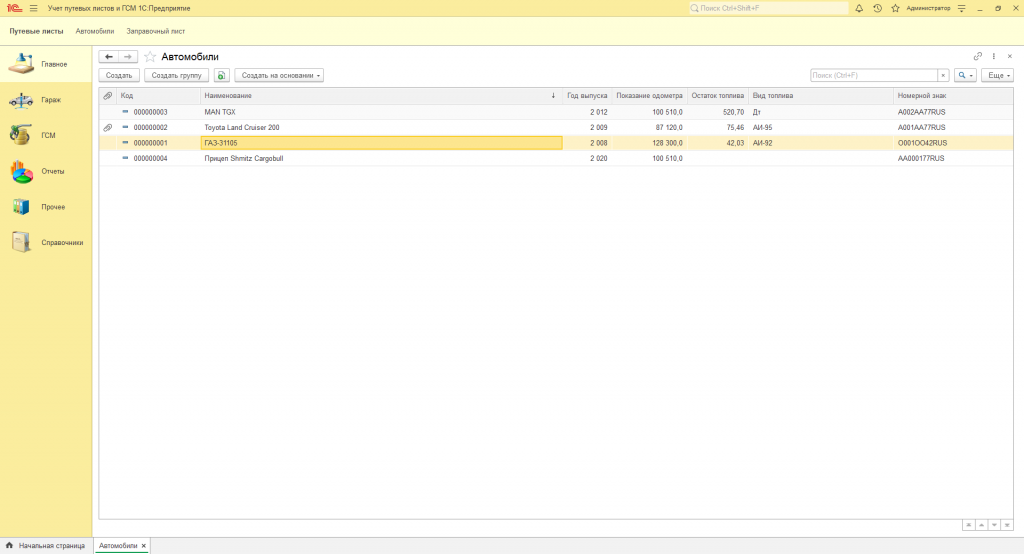This screenshot has height=554, width=1024.
Task: Switch to Путевые листы menu item
Action: click(x=37, y=31)
